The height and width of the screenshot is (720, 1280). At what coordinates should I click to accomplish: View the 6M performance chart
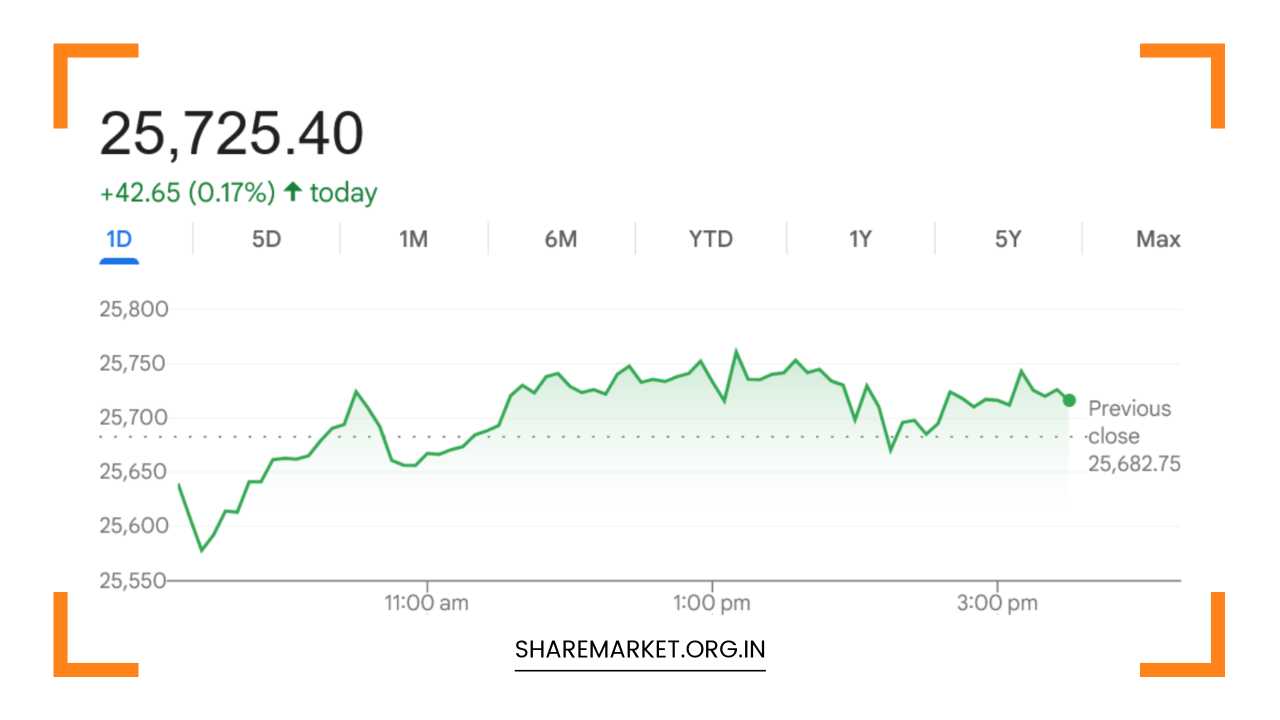pyautogui.click(x=562, y=239)
